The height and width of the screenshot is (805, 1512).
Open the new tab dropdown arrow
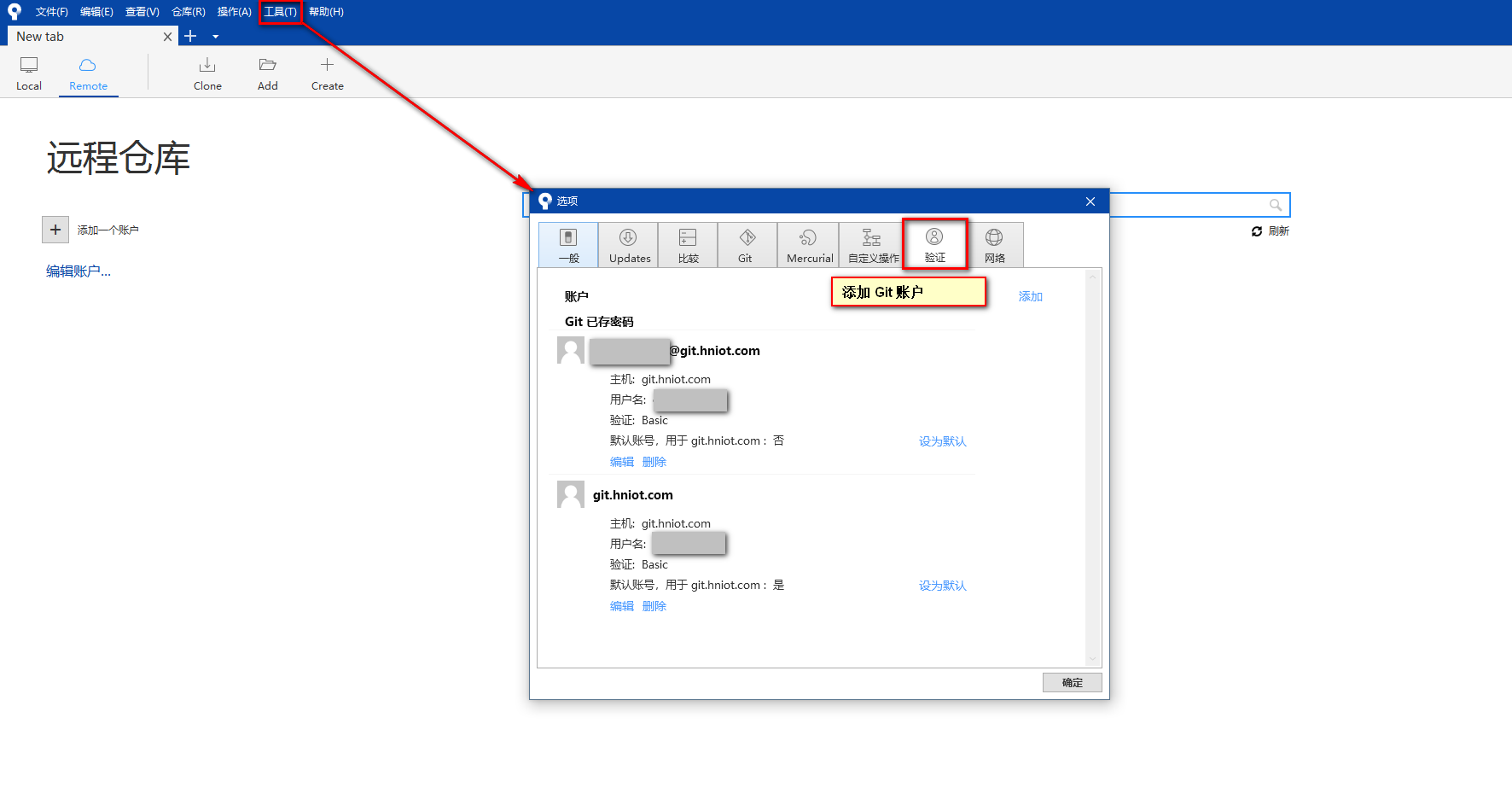tap(215, 36)
